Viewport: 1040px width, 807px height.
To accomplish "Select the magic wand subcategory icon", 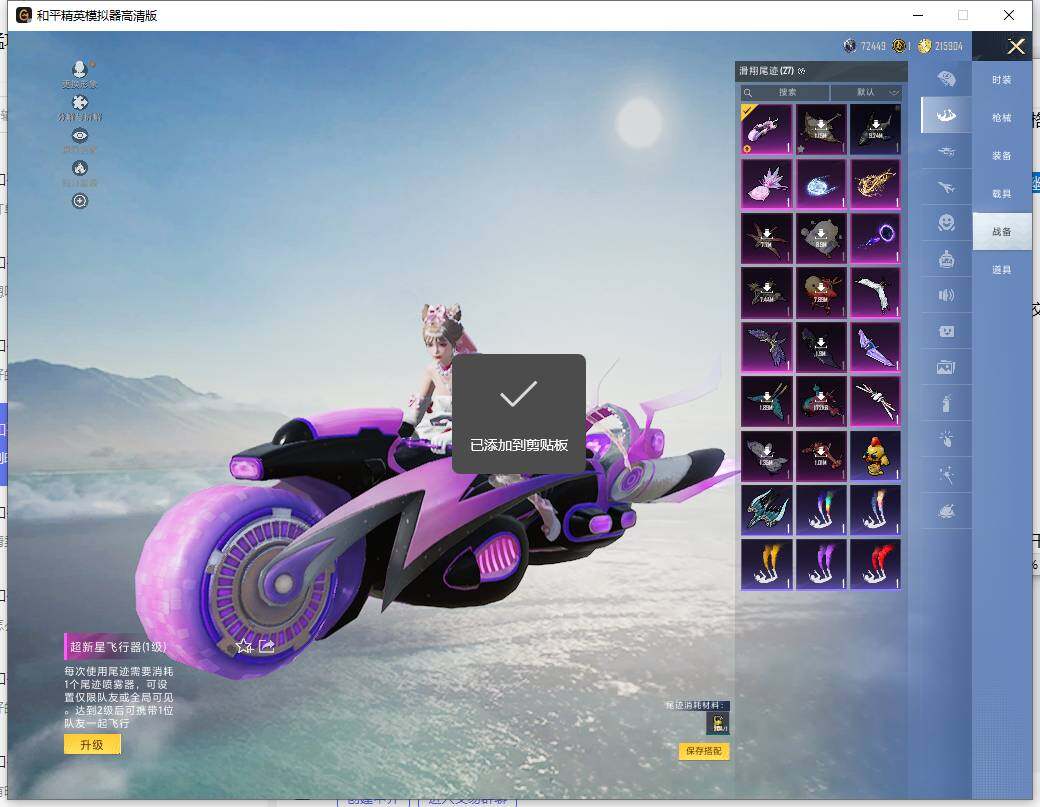I will point(946,475).
